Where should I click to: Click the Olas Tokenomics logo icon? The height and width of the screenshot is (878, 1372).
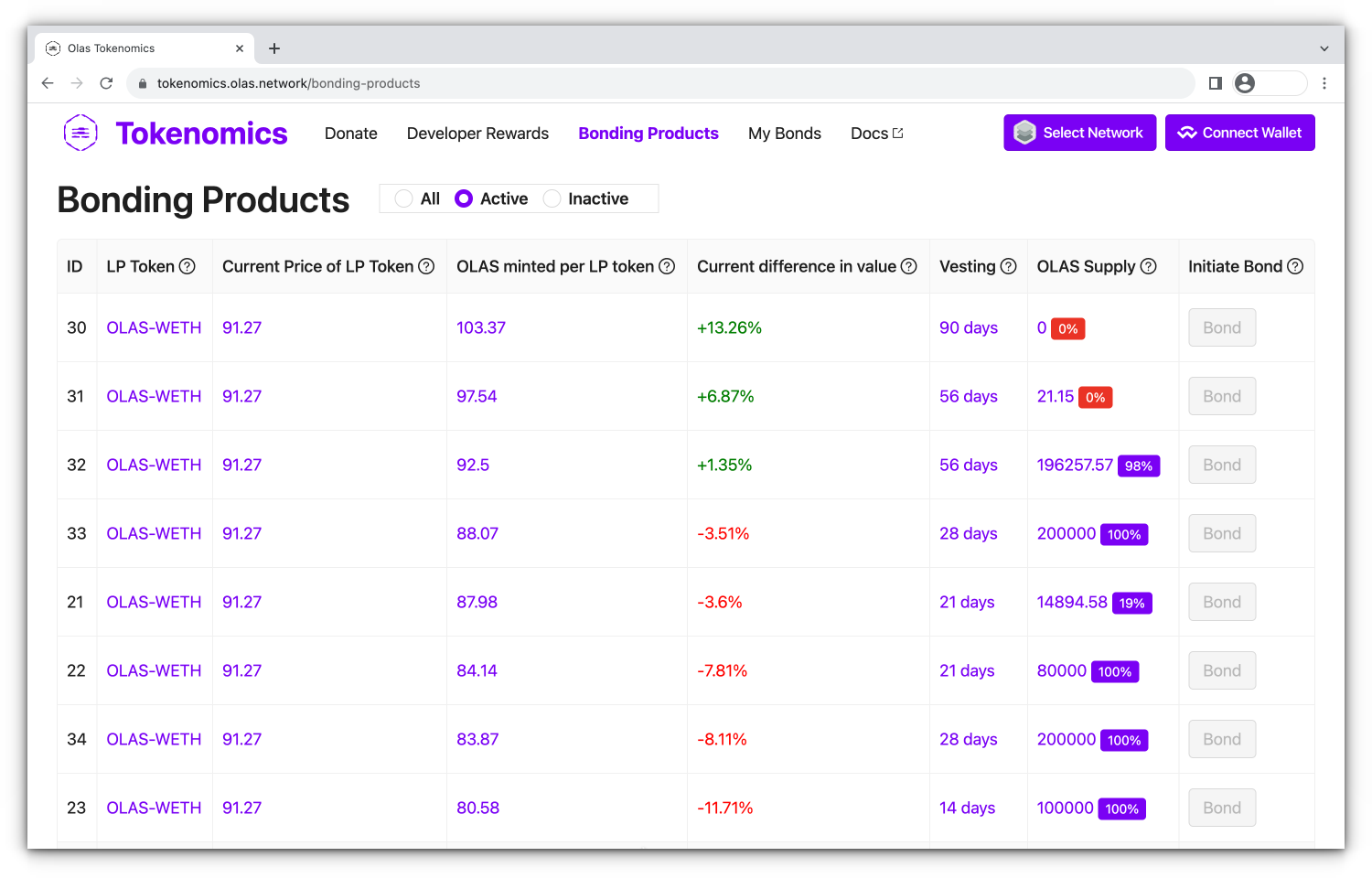point(80,134)
